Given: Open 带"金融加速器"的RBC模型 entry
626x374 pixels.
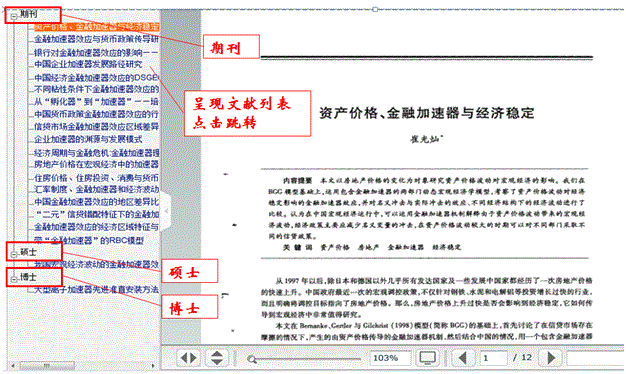Looking at the screenshot, I should (89, 240).
